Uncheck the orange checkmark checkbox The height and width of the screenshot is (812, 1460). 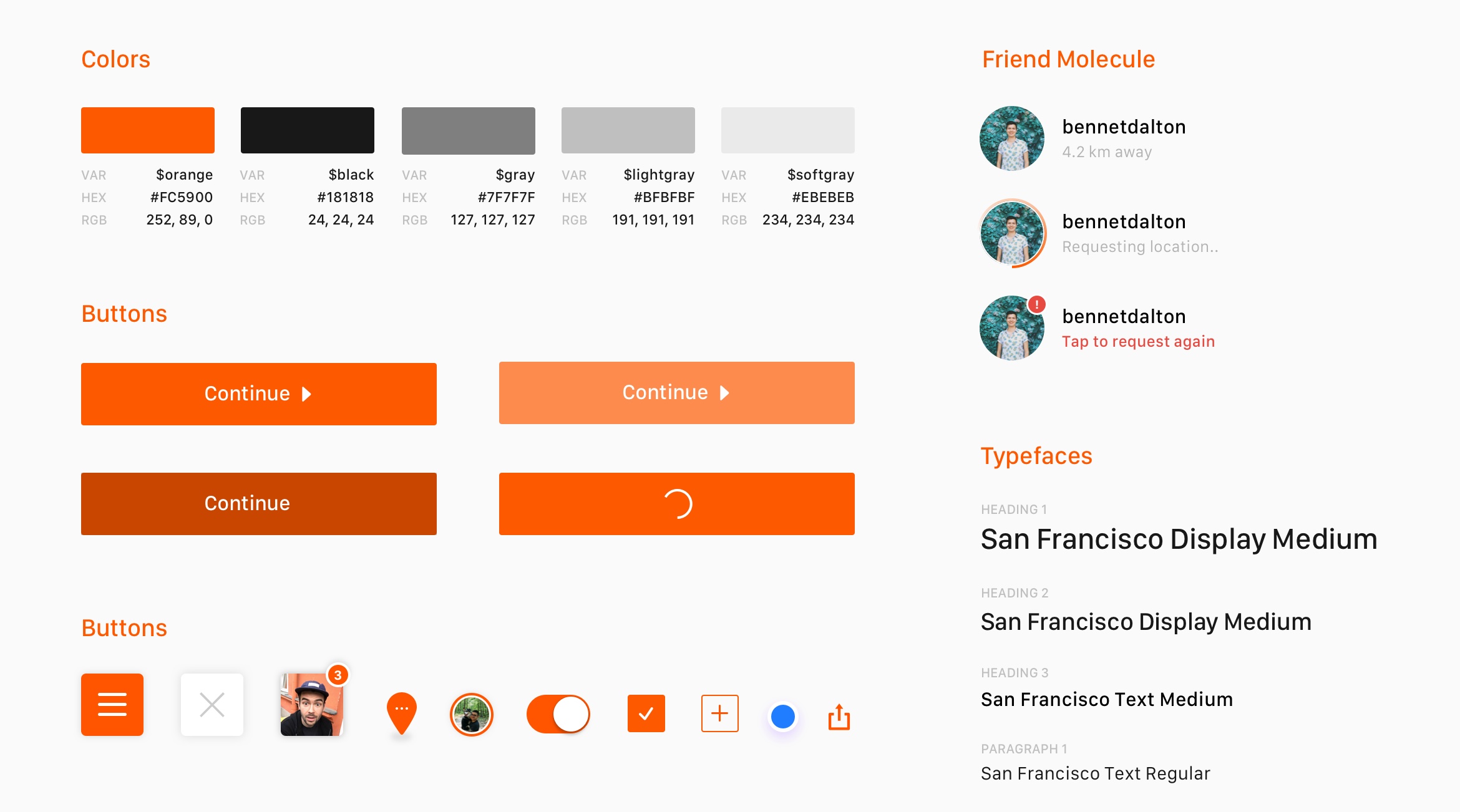646,713
